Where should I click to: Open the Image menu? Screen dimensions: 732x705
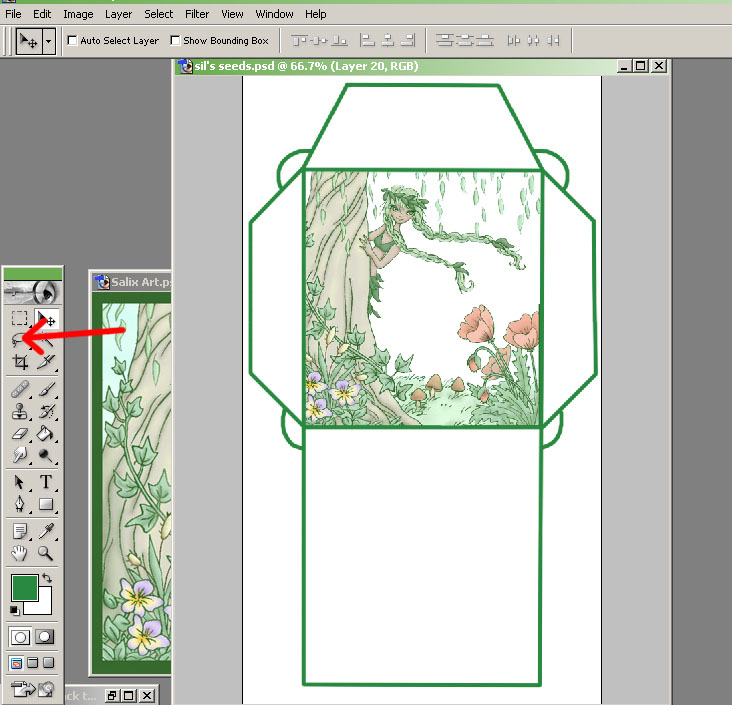(x=78, y=14)
